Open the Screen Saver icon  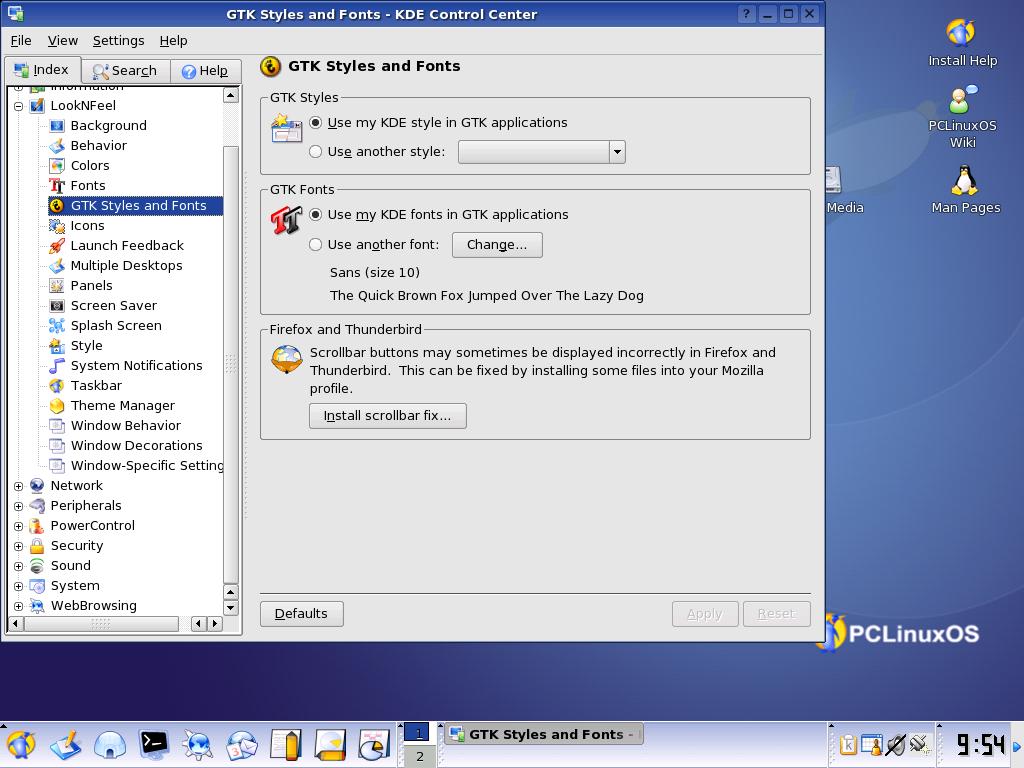tap(57, 306)
